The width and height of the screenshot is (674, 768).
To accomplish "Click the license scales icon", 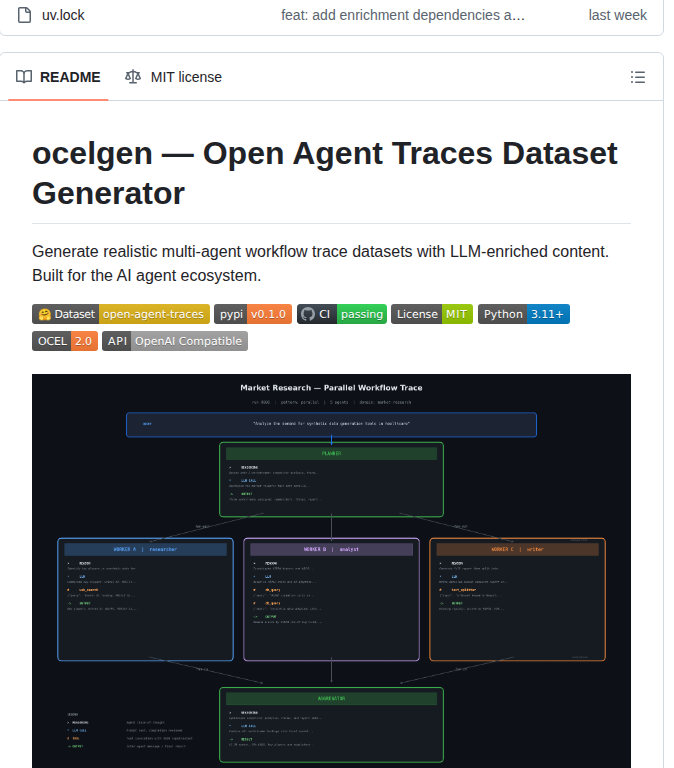I will click(x=133, y=77).
